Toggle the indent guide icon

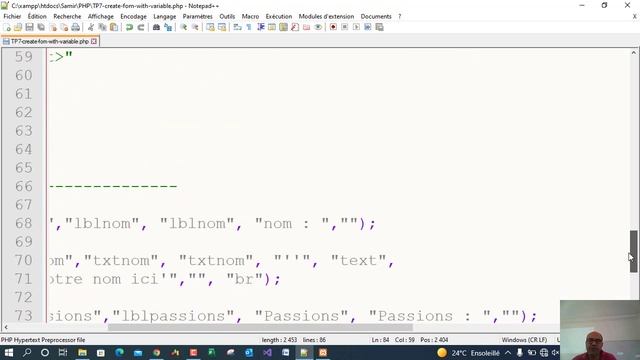pyautogui.click(x=260, y=27)
